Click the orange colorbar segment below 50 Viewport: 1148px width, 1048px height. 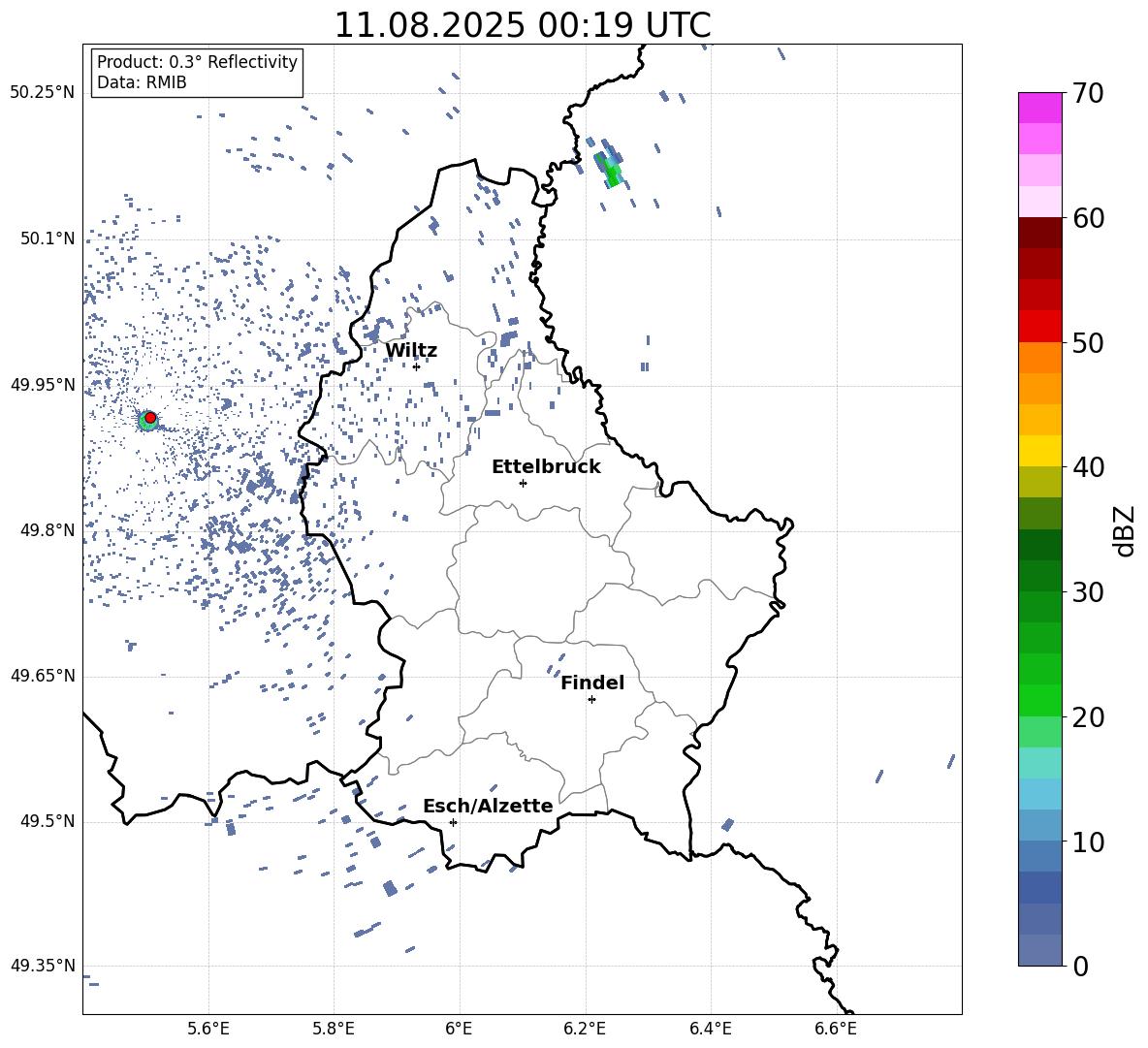pos(1039,357)
